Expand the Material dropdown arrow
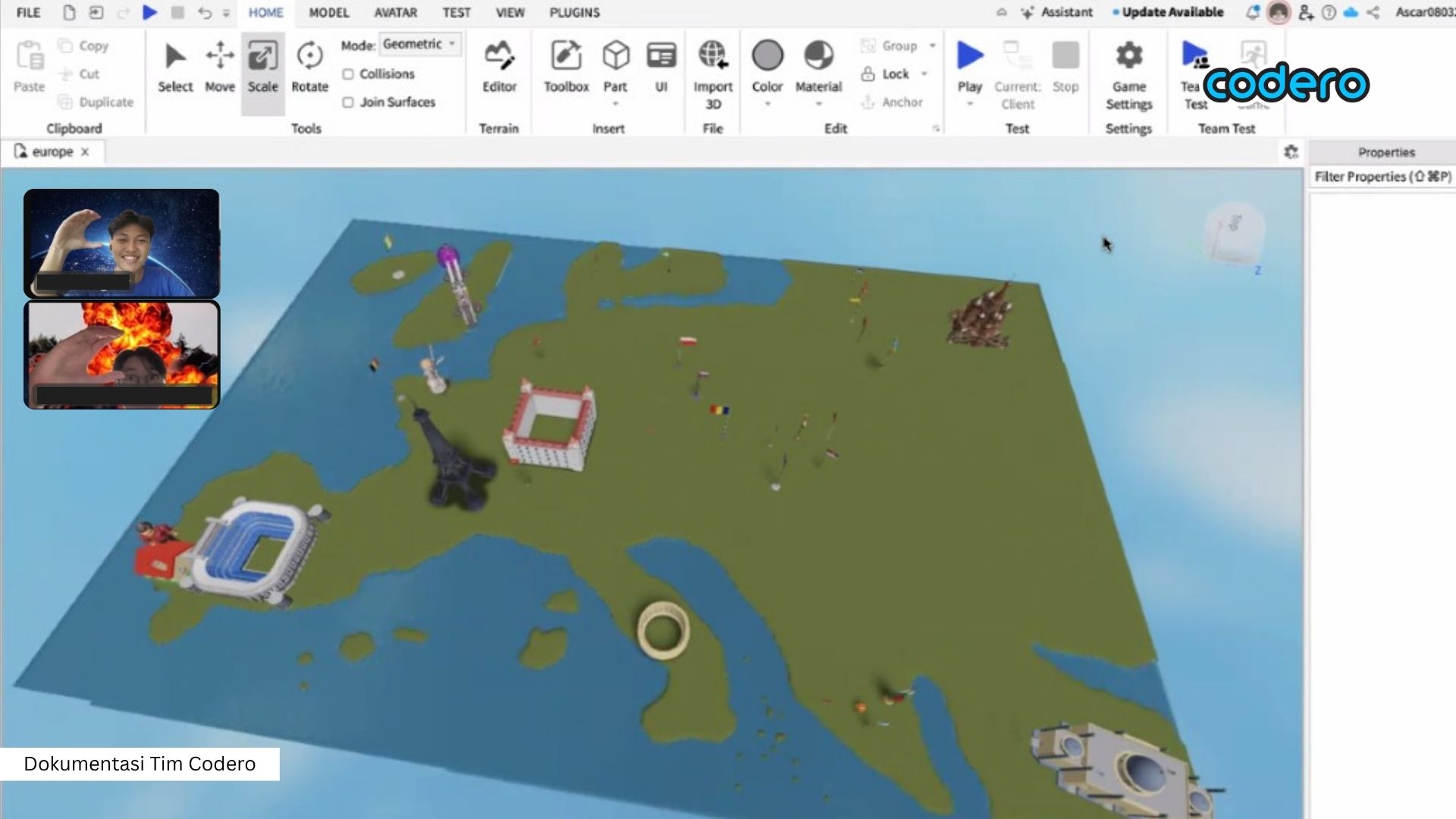1456x819 pixels. coord(819,103)
